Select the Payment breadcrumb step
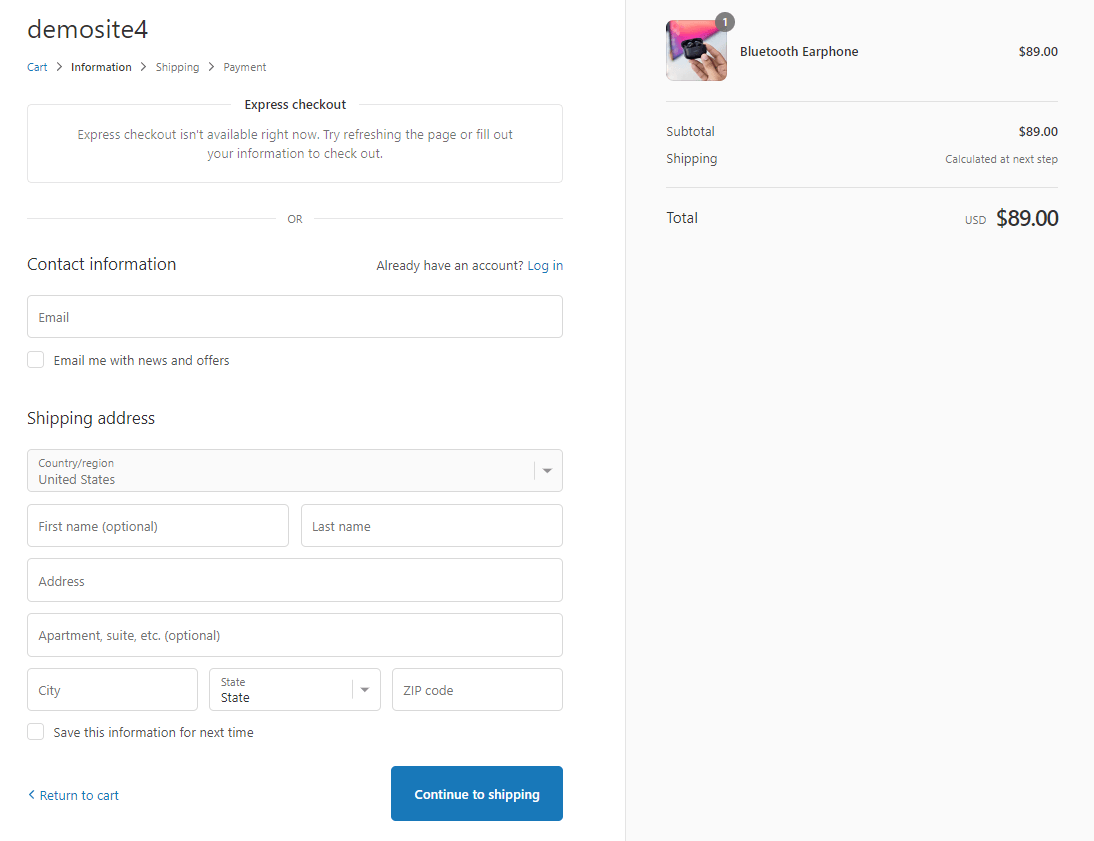Screen dimensions: 1094x841 pos(244,67)
